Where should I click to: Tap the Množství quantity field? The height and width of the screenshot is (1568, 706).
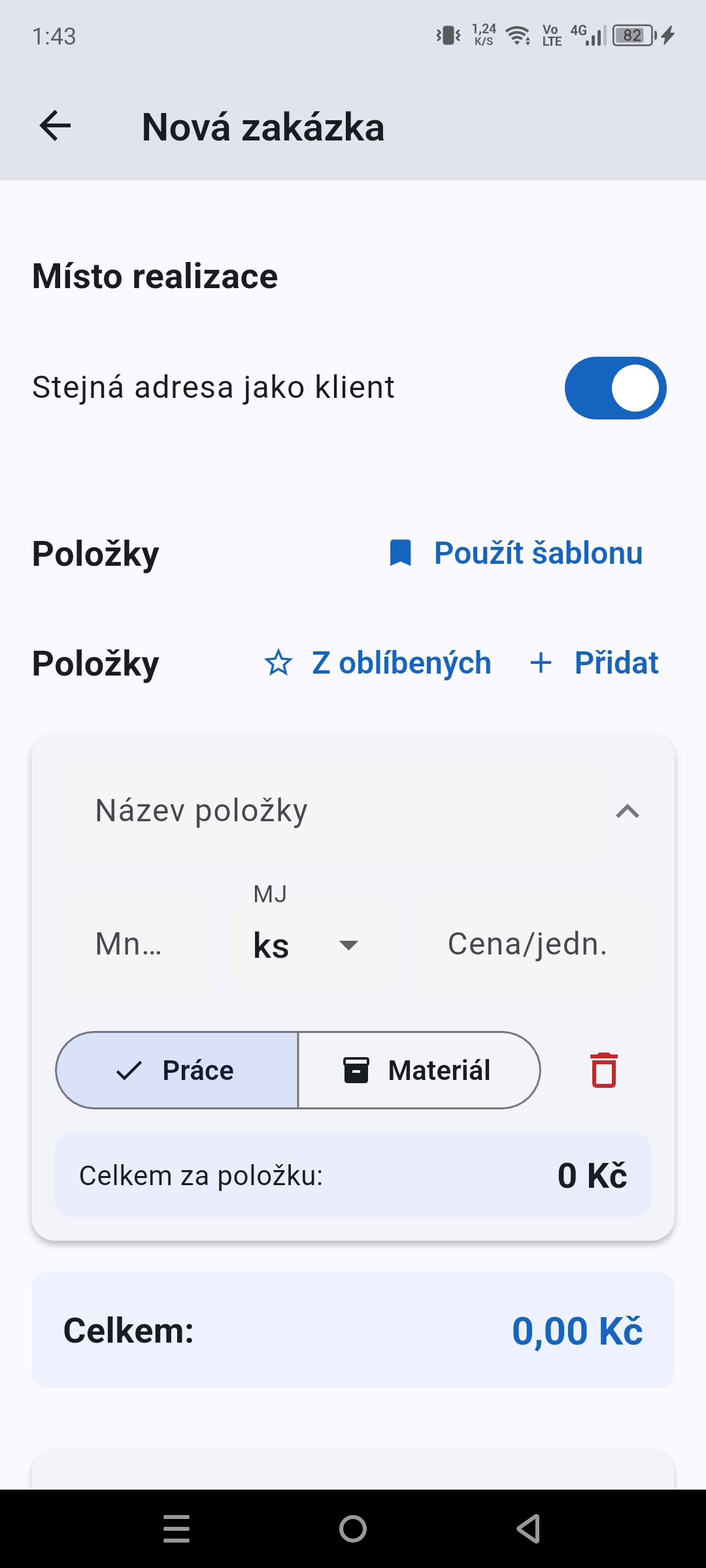coord(135,945)
